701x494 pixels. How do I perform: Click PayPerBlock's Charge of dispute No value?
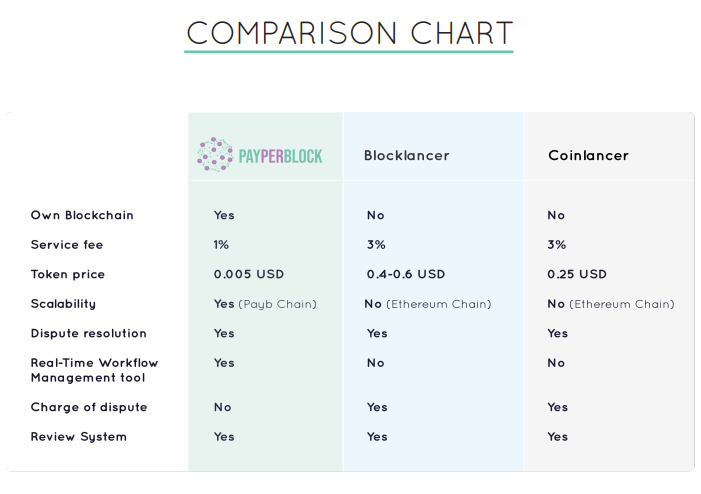coord(222,407)
